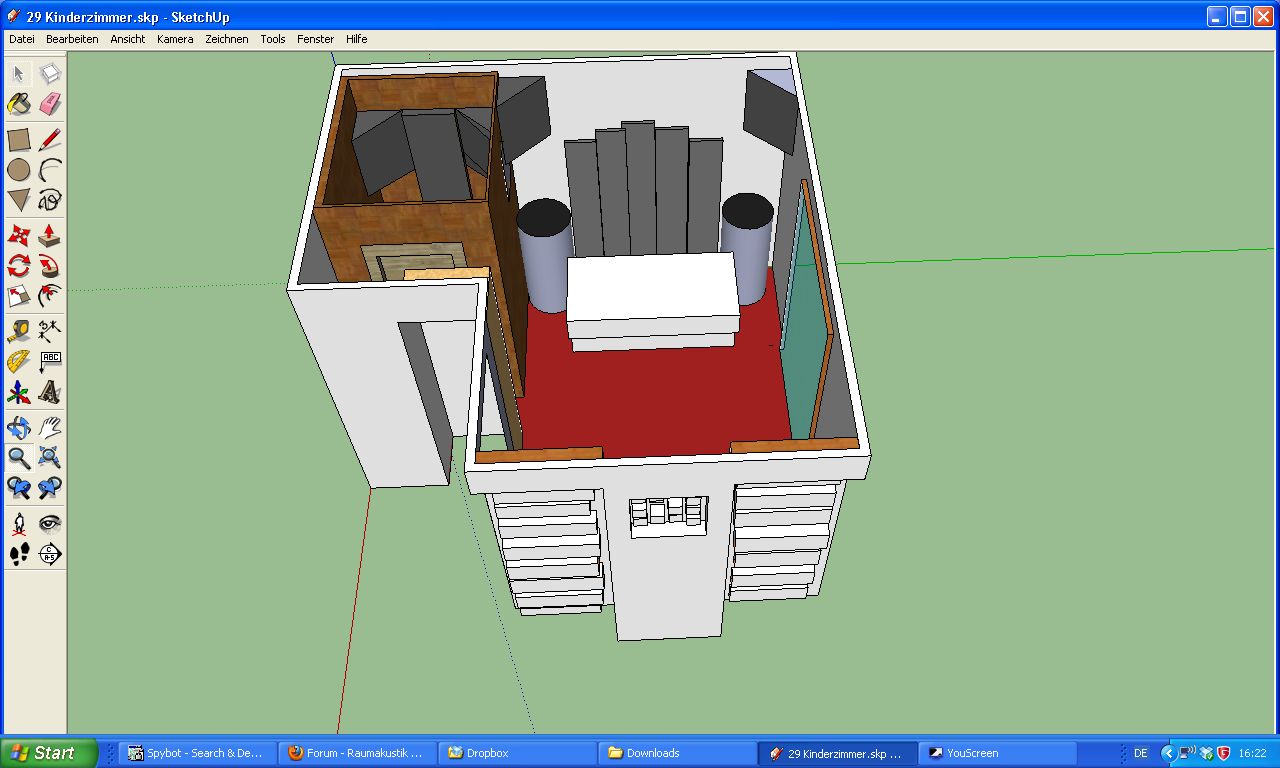1280x768 pixels.
Task: Select the Rectangle drawing tool
Action: pyautogui.click(x=19, y=139)
